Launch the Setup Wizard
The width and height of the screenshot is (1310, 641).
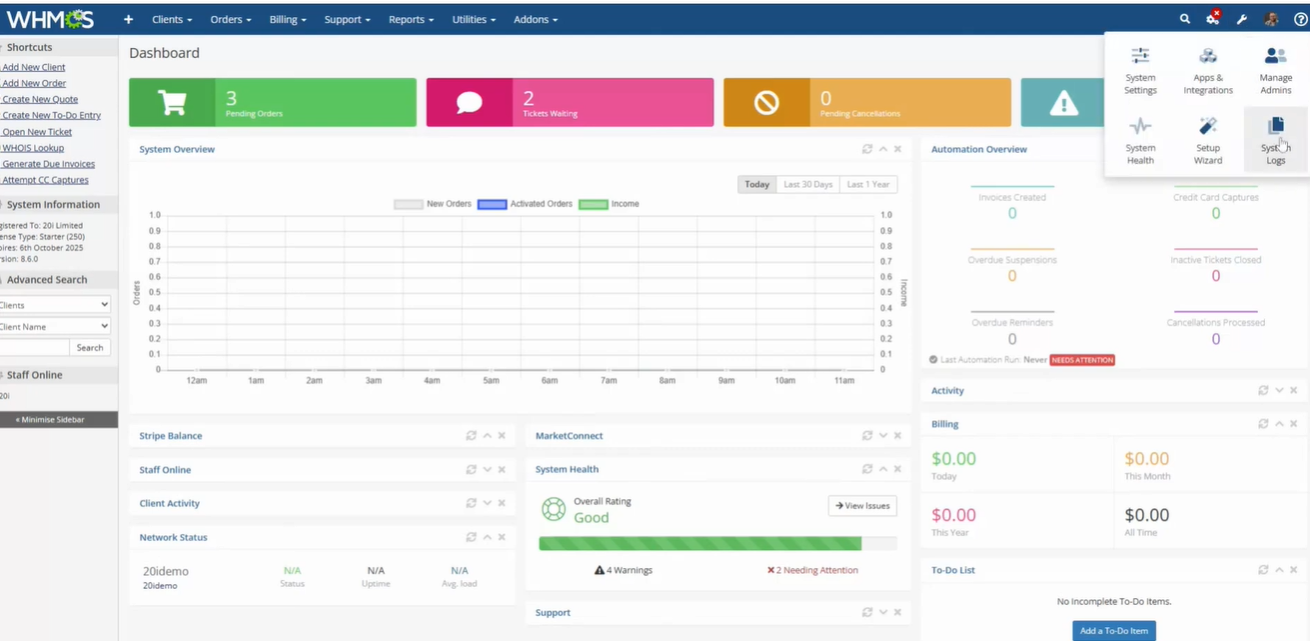1208,139
